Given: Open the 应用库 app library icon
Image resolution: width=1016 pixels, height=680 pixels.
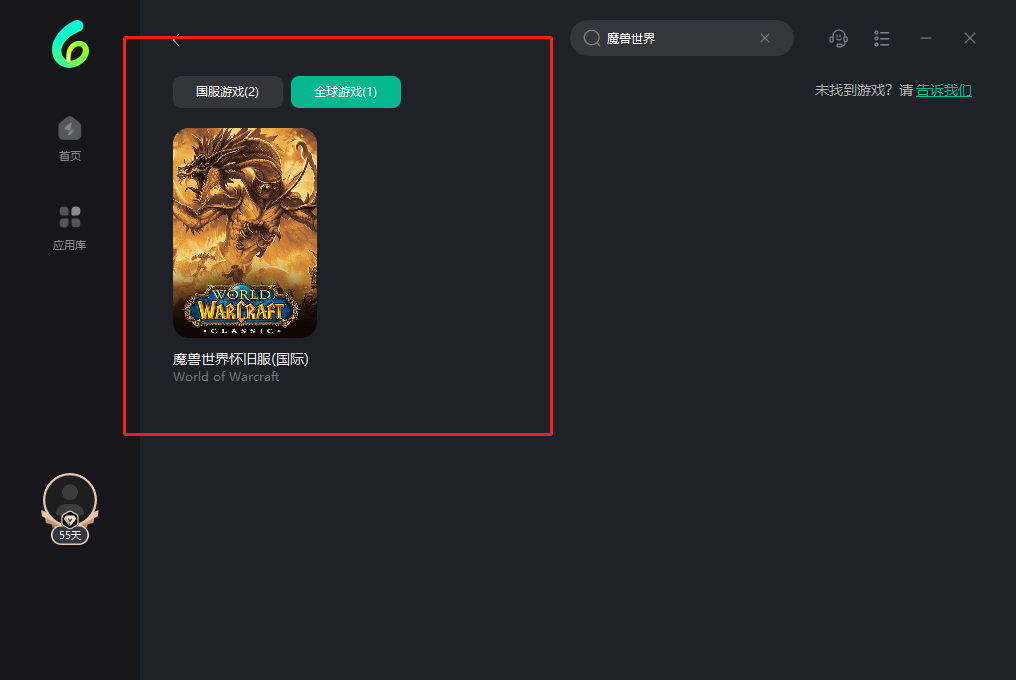Looking at the screenshot, I should (x=69, y=217).
